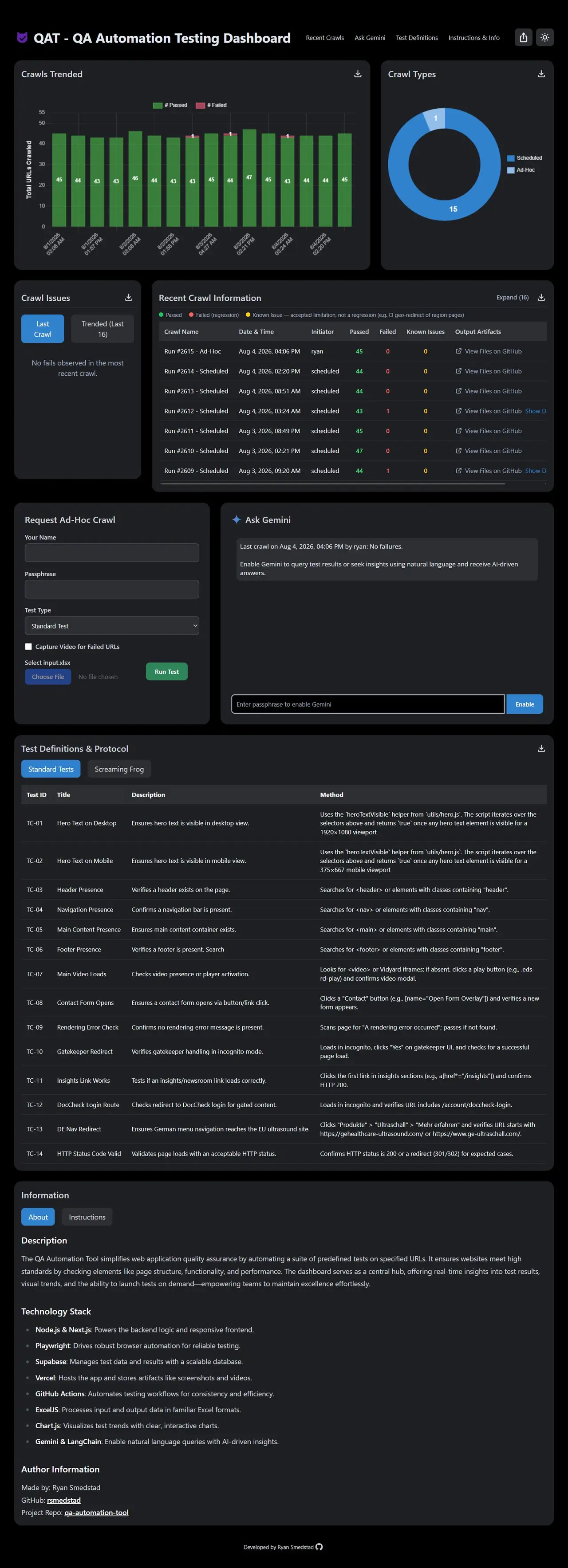The height and width of the screenshot is (1568, 568).
Task: Switch to Standard Tests tab
Action: 51,770
